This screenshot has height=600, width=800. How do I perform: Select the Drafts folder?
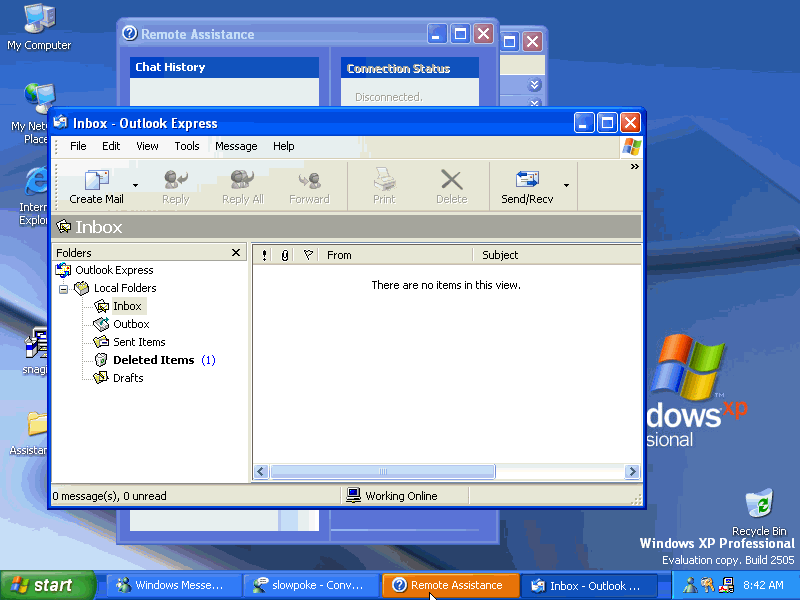pyautogui.click(x=128, y=378)
